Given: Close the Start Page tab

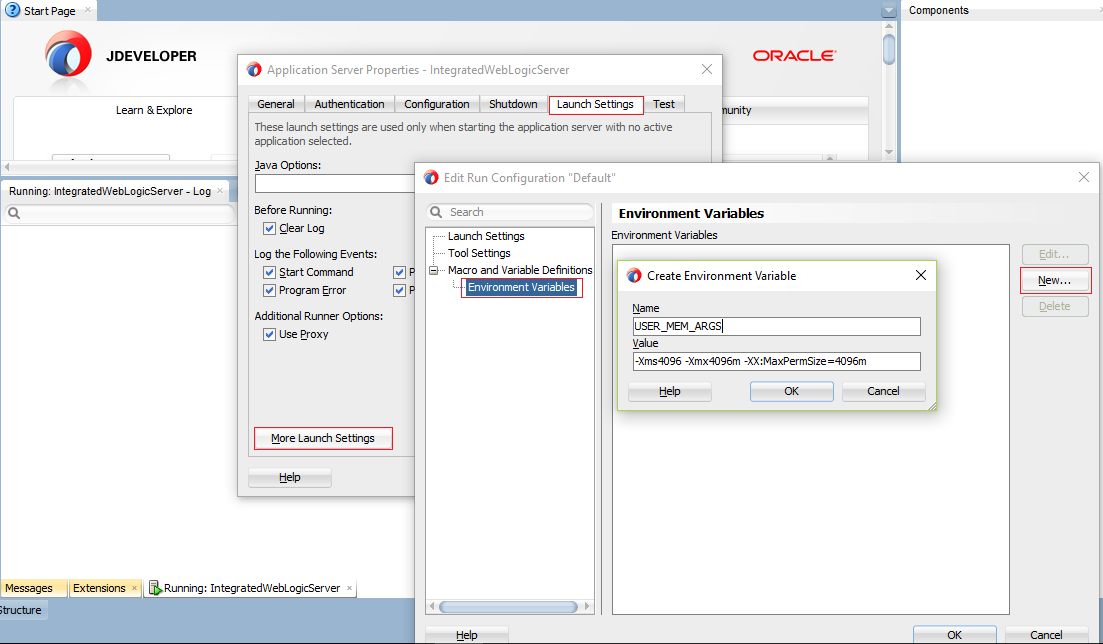Looking at the screenshot, I should [88, 10].
